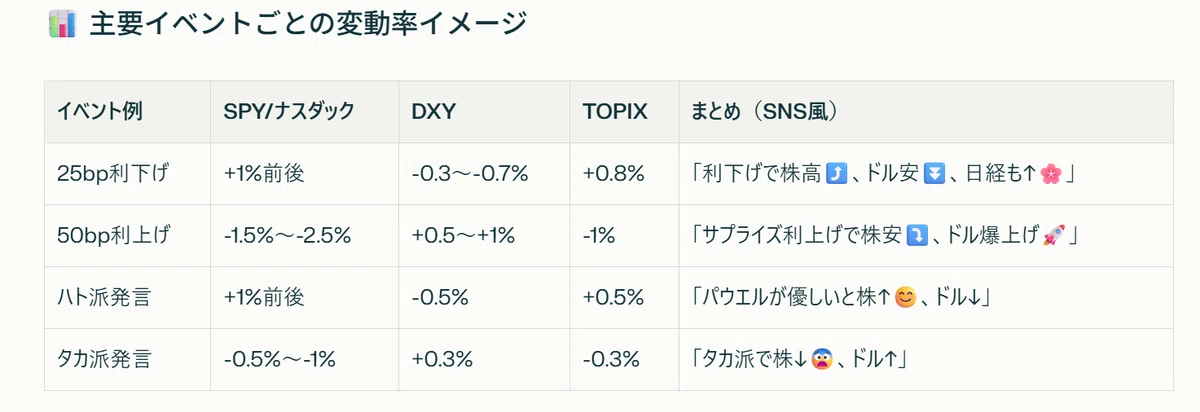Screen dimensions: 1200x412
Task: Click the double down-arrow emoji after ドル安
Action: point(934,174)
